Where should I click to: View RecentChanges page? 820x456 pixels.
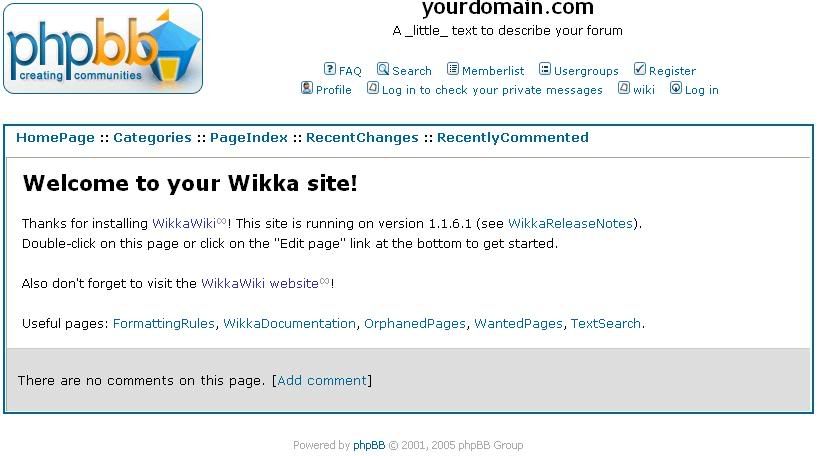[x=362, y=138]
